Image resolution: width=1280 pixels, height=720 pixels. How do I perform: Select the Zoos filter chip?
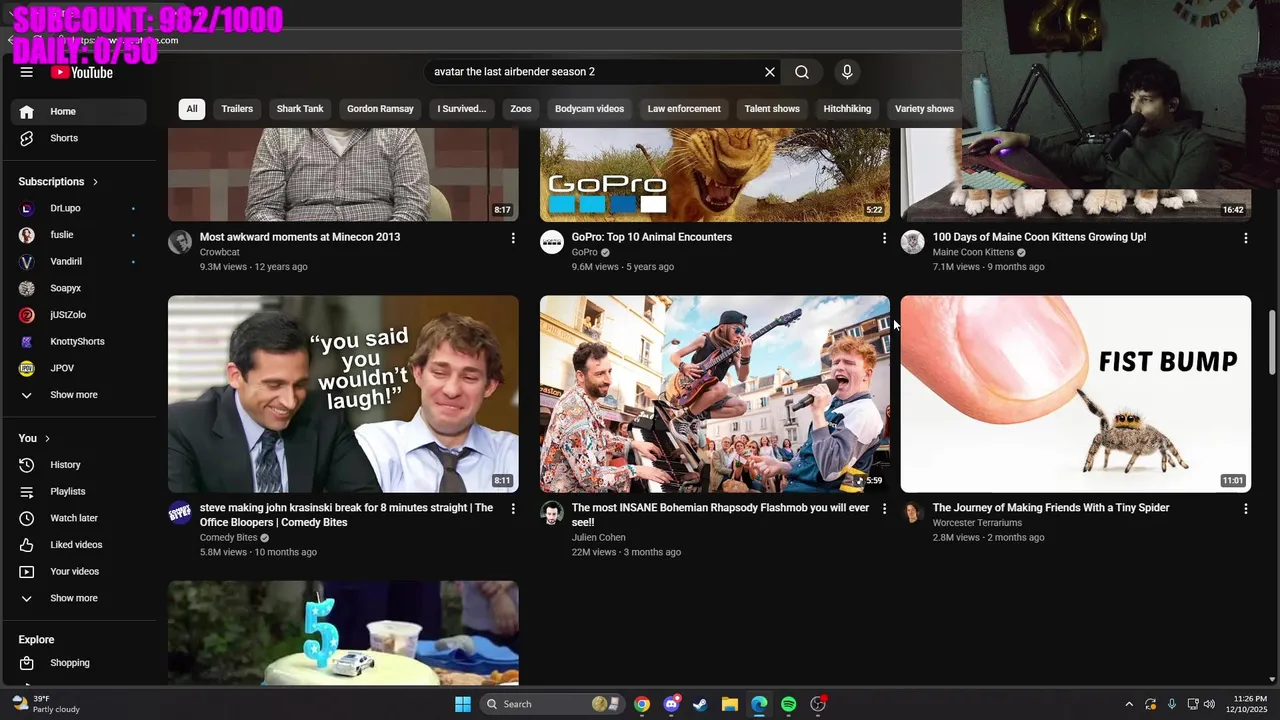click(521, 109)
